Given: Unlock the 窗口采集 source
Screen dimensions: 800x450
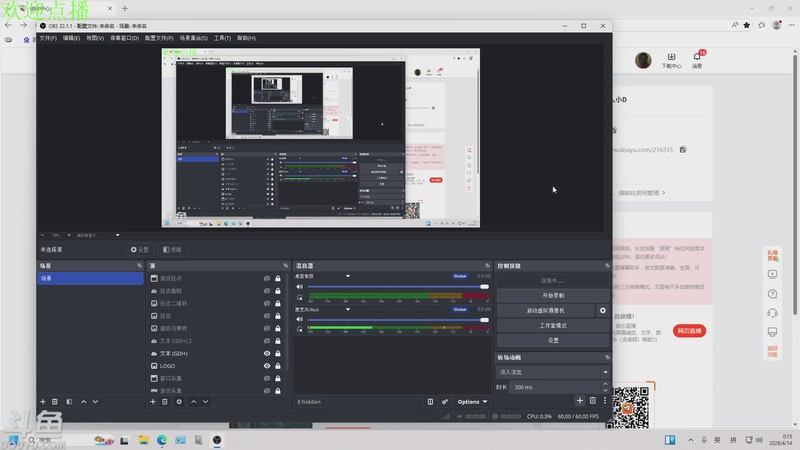Looking at the screenshot, I should [278, 378].
